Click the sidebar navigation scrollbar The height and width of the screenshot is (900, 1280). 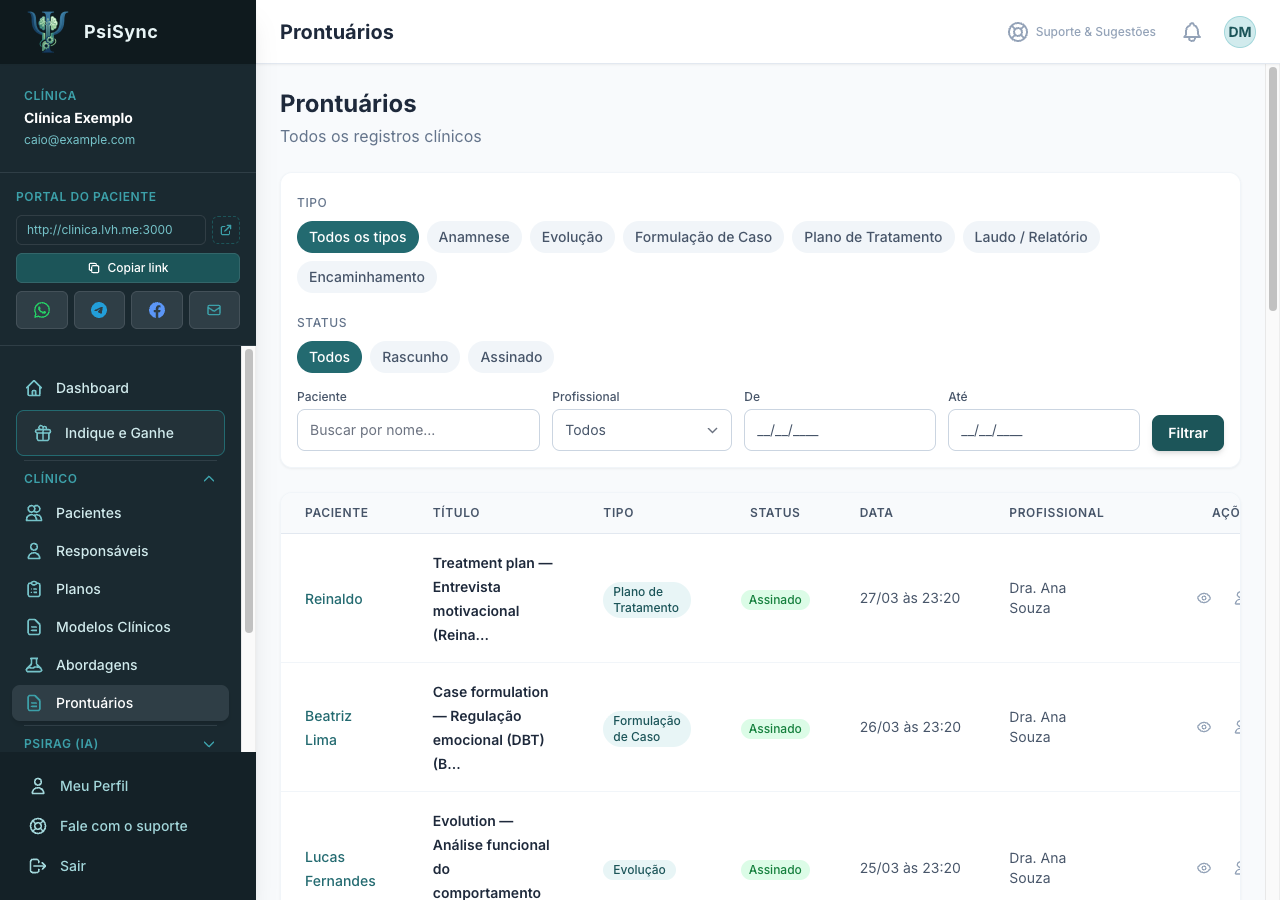coord(249,490)
